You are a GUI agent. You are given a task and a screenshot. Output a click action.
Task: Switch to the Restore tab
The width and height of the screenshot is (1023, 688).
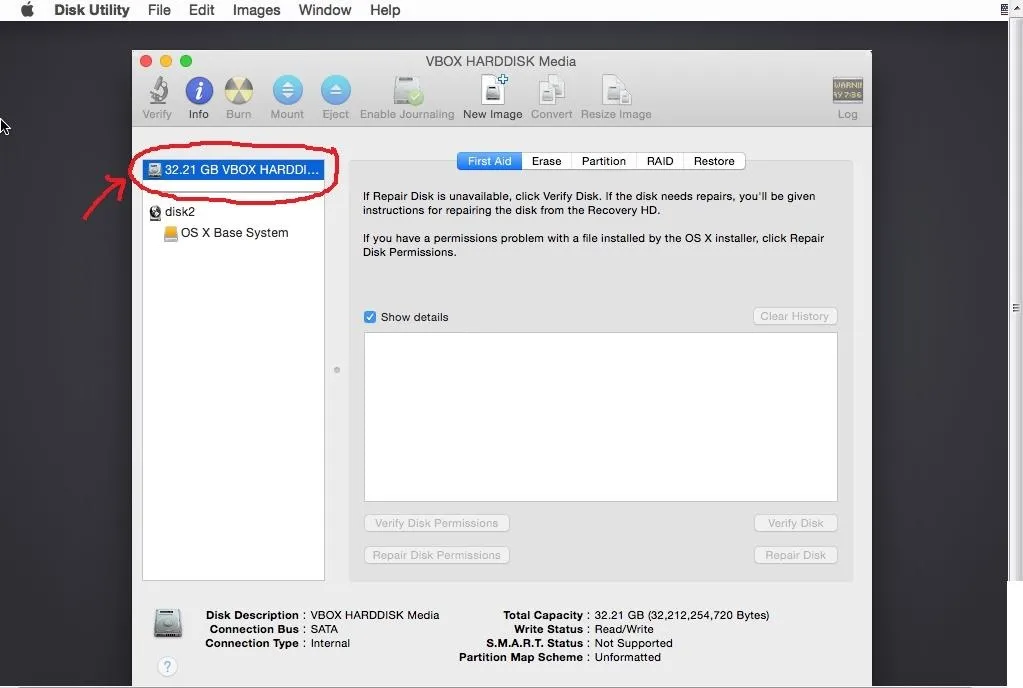click(x=714, y=161)
